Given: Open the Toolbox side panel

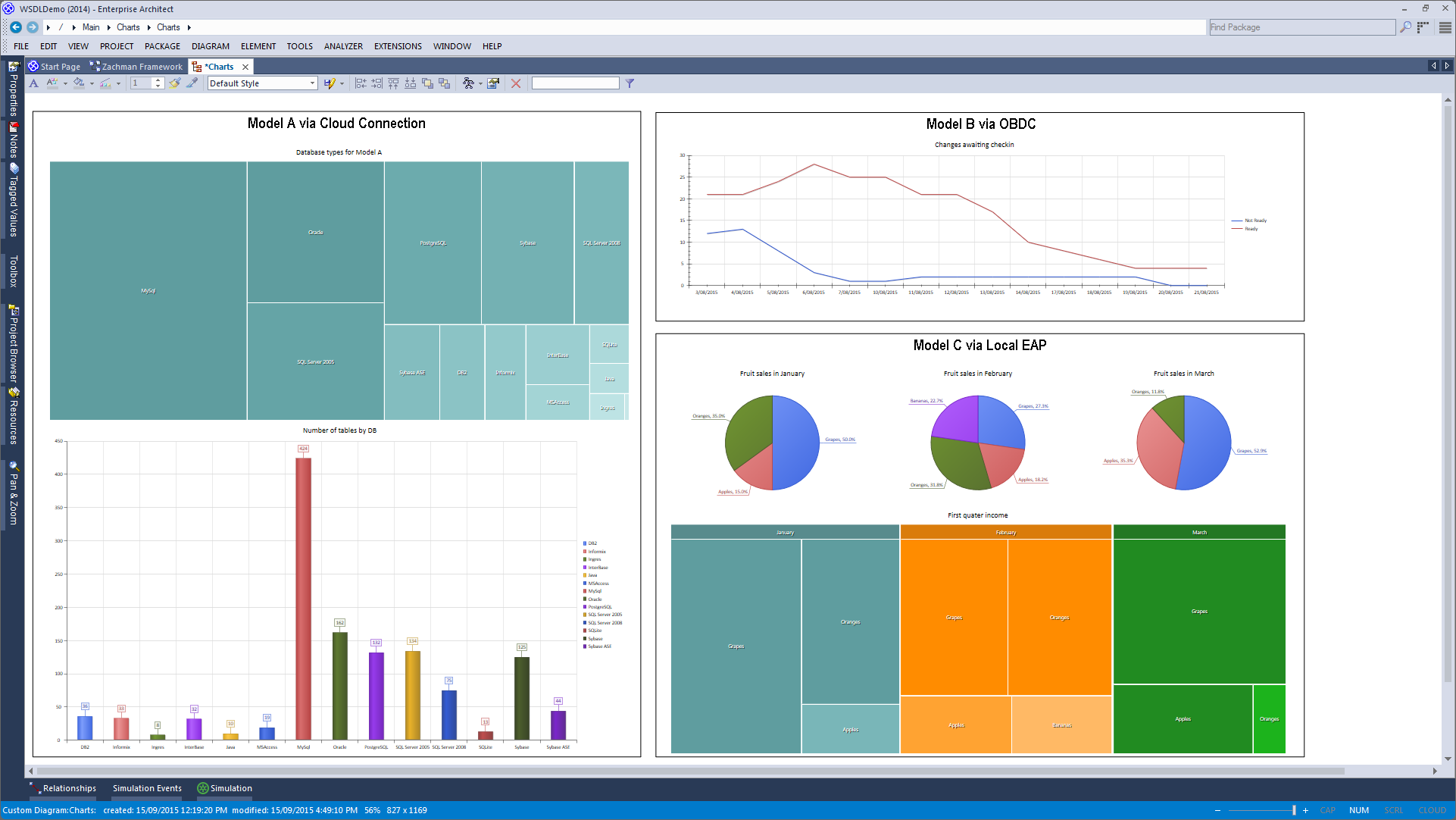Looking at the screenshot, I should pyautogui.click(x=13, y=271).
